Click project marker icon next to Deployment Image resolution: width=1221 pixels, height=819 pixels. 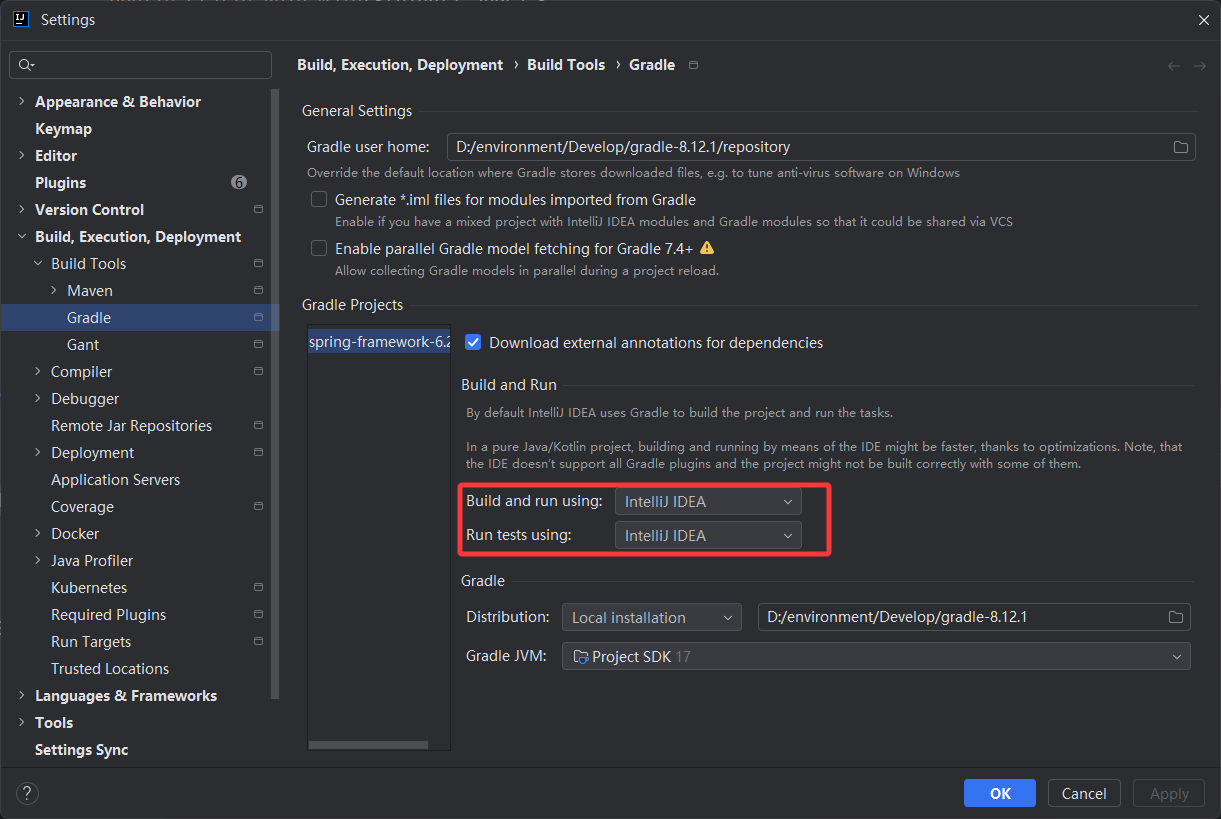[258, 452]
